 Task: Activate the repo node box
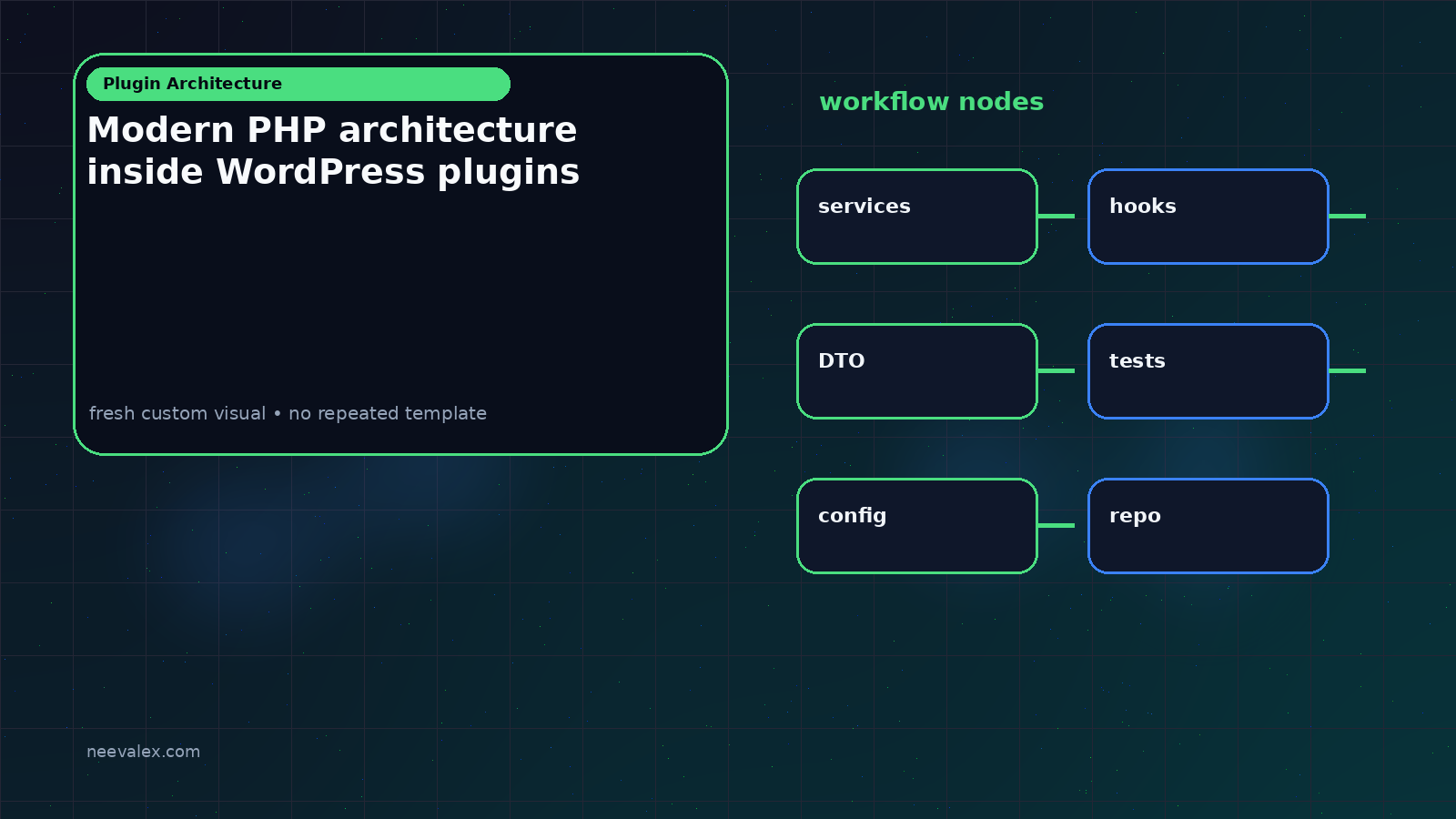coord(1208,526)
